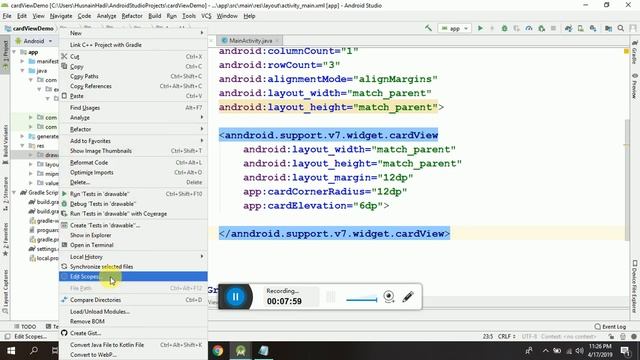640x360 pixels.
Task: Open Project Structure icon in toolbar
Action: click(608, 28)
